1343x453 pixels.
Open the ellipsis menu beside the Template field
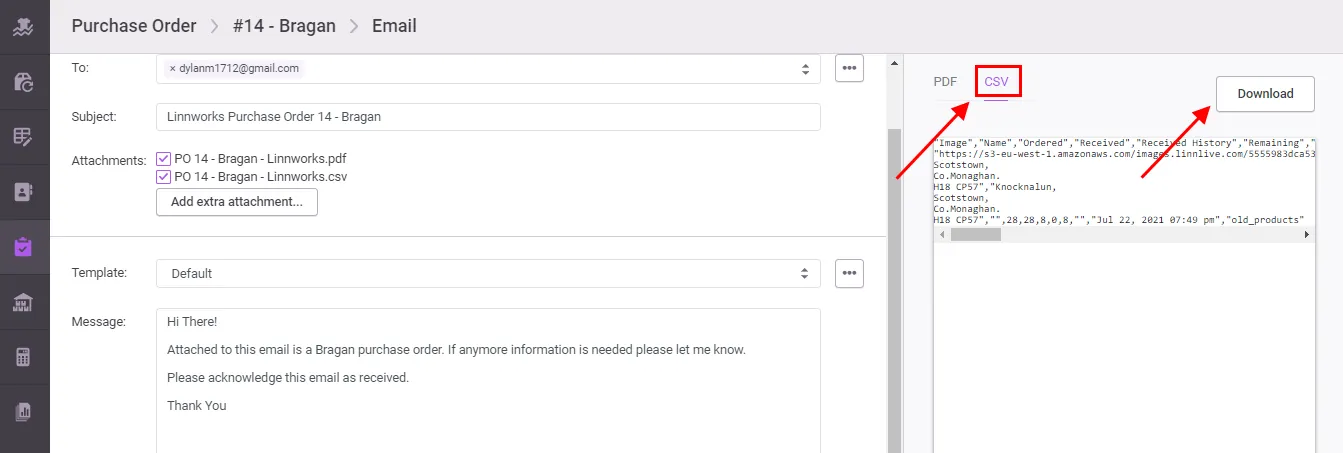click(x=849, y=273)
